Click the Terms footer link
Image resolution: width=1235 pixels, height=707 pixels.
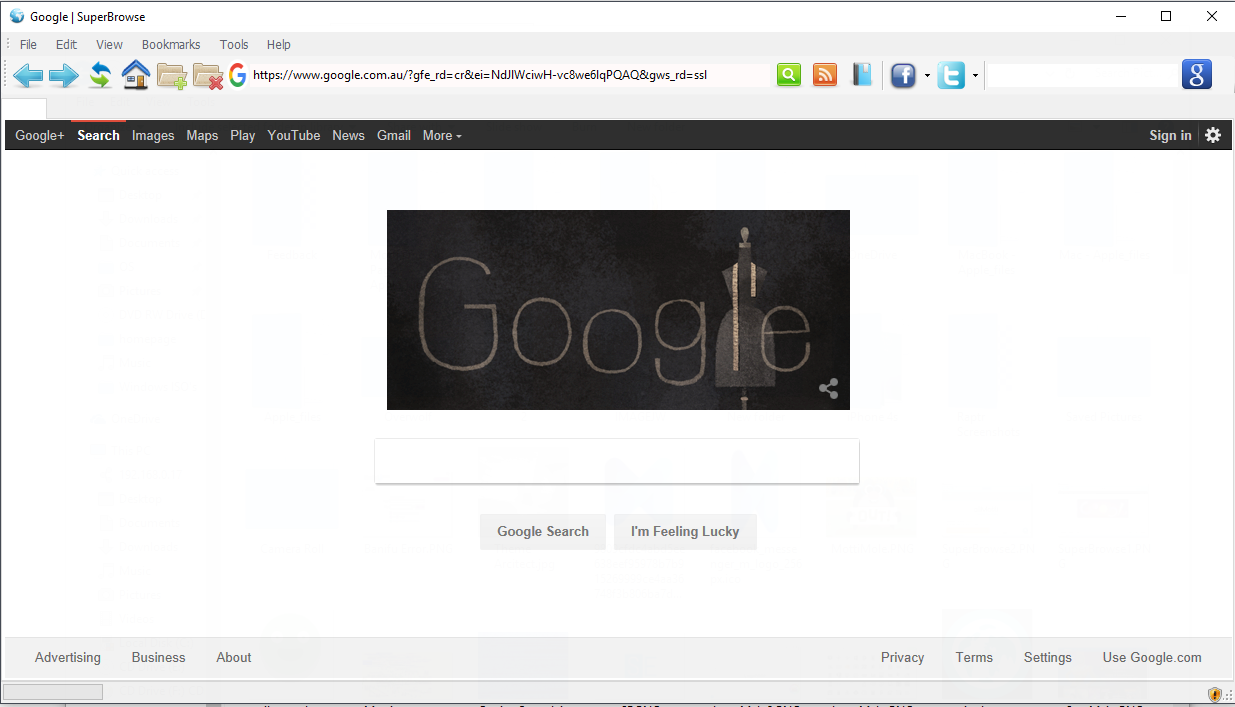click(x=974, y=657)
